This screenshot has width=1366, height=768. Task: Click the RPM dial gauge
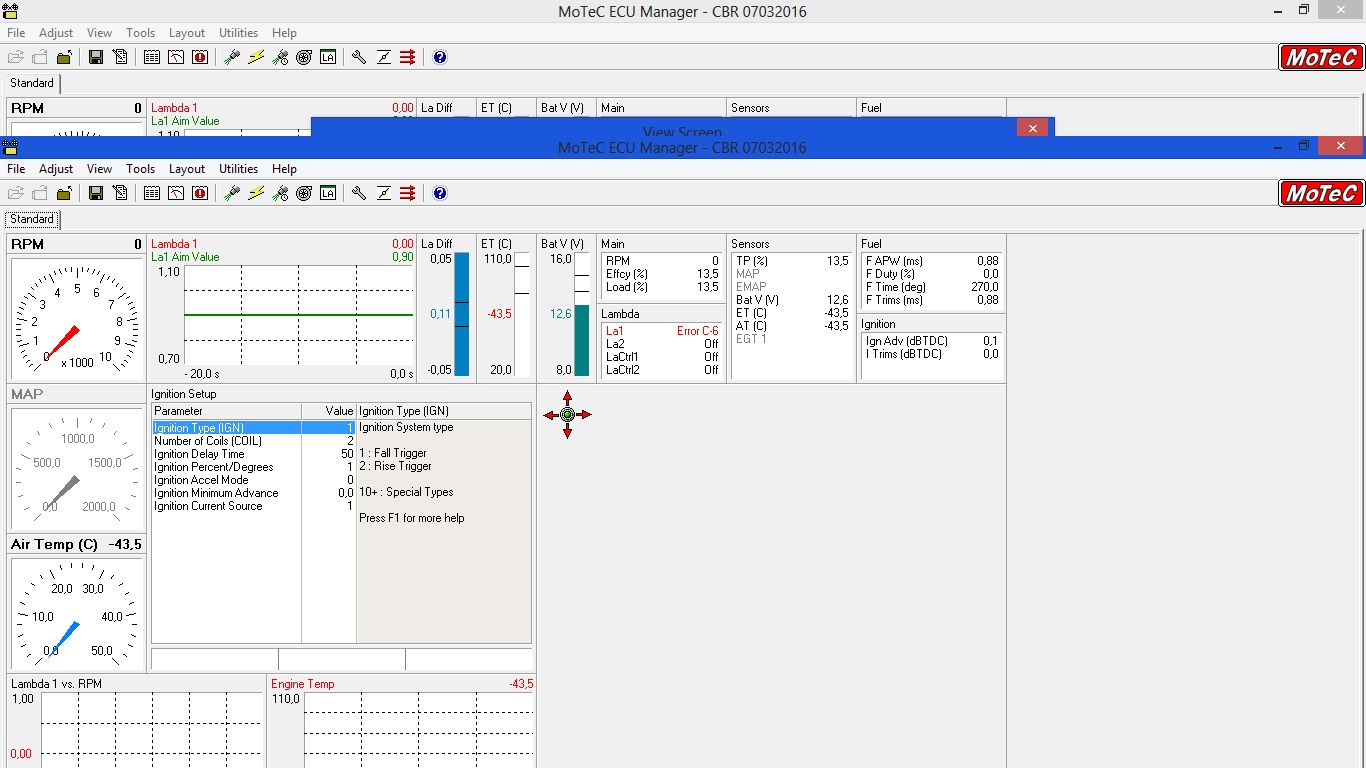(77, 319)
